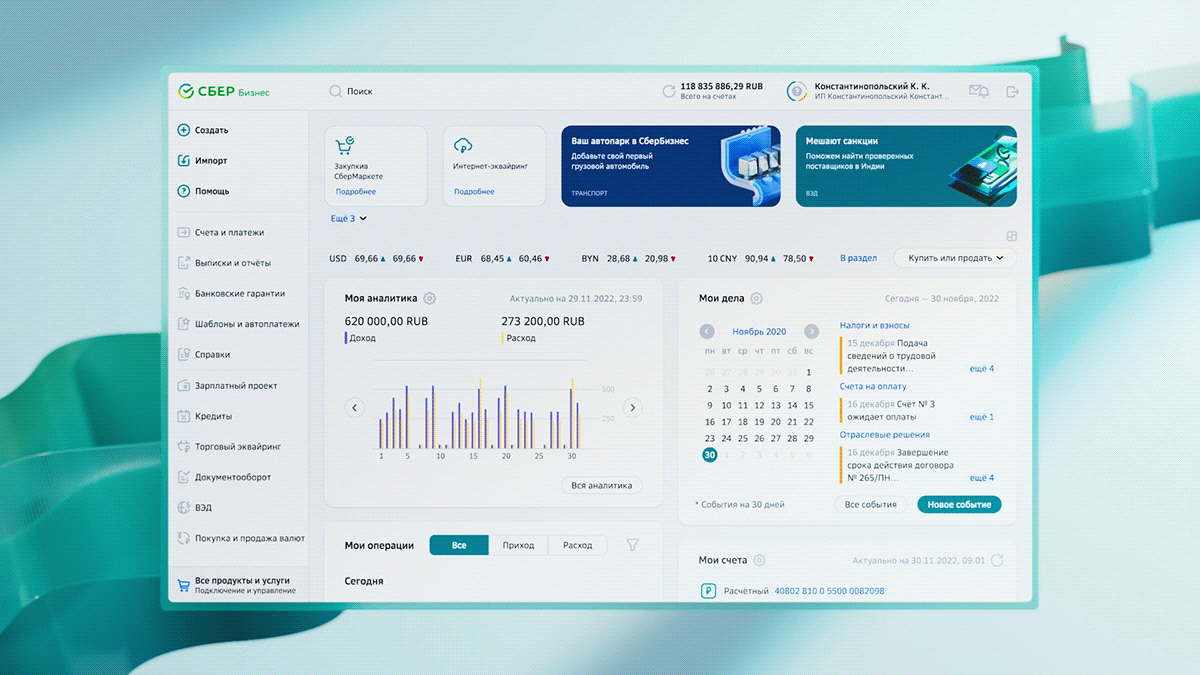Open the Ваш автопарк в СберБизнес banner
The width and height of the screenshot is (1200, 675).
pos(671,166)
